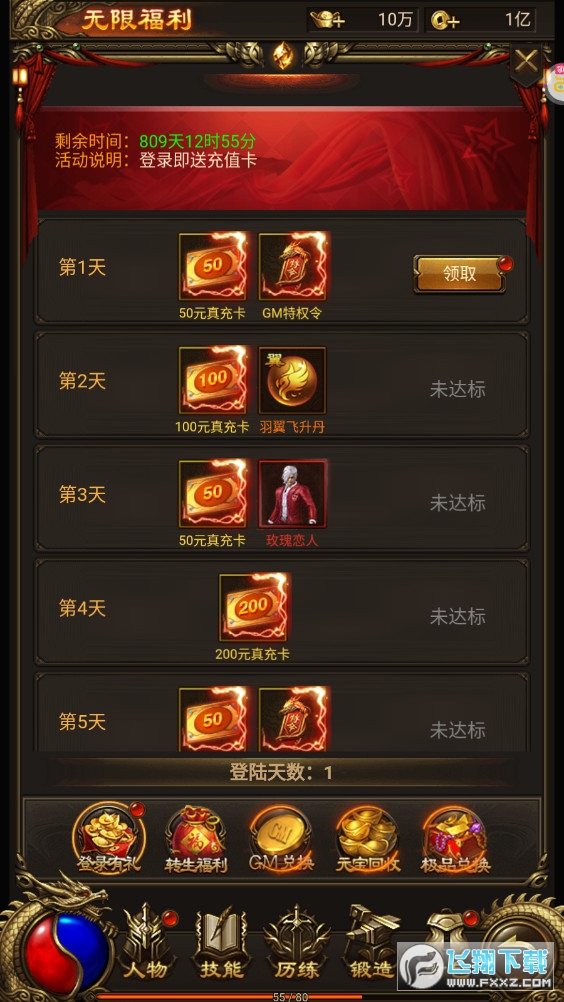
Task: Add gold coins via the 1亿 plus icon
Action: point(445,20)
